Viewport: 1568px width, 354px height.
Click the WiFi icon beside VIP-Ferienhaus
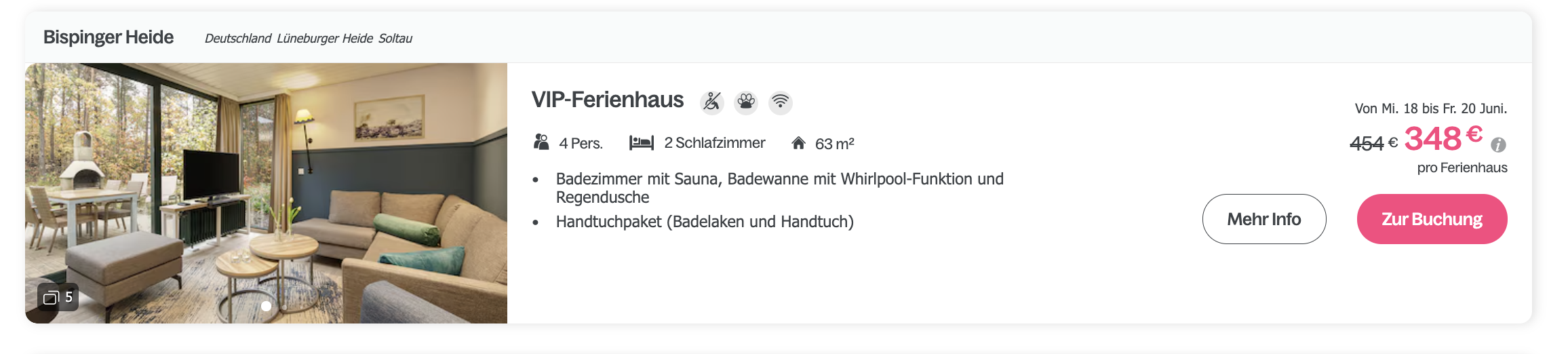[x=781, y=102]
